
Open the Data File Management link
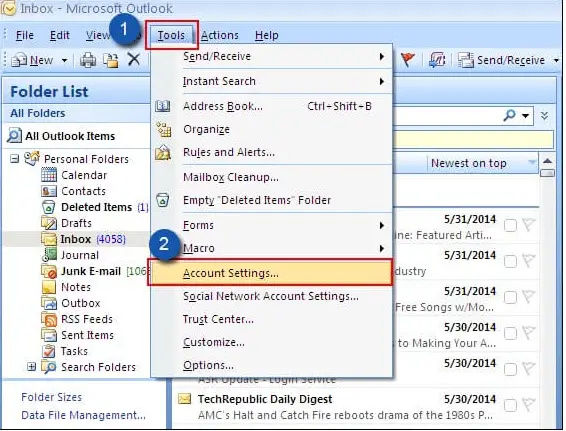coord(83,415)
